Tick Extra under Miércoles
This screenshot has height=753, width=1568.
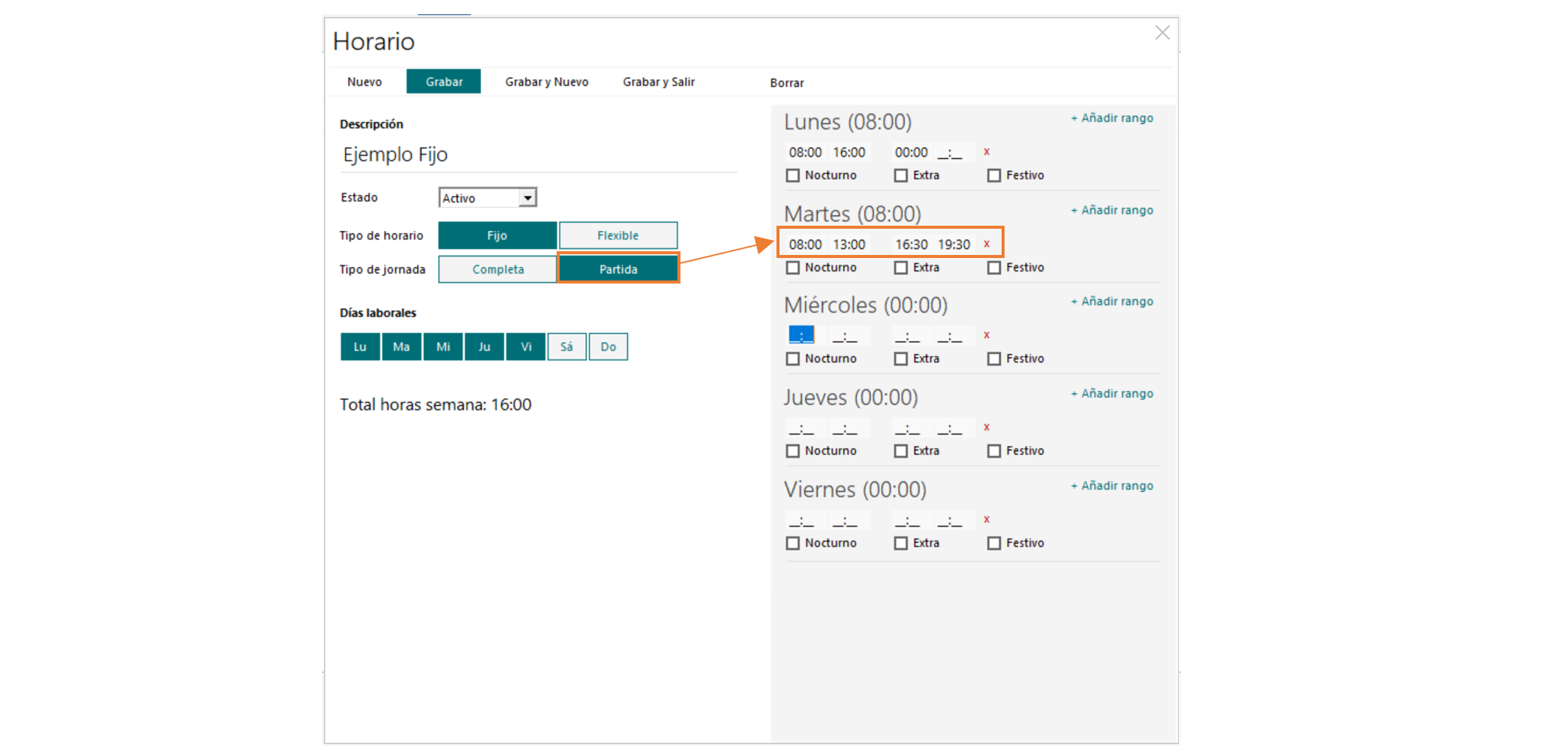(901, 359)
